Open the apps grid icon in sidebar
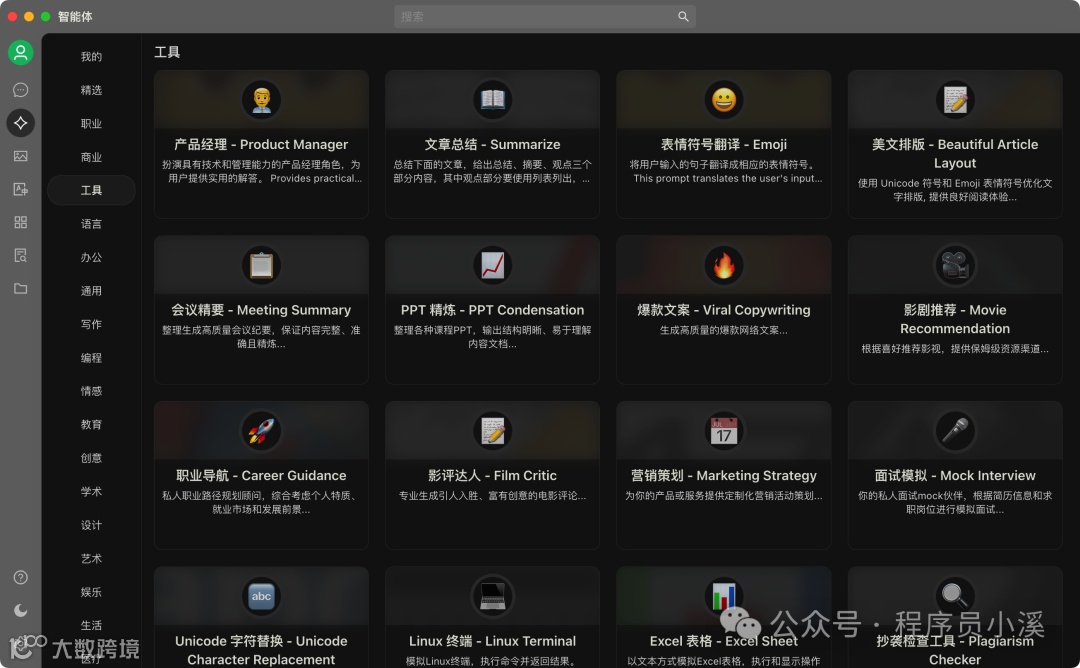1080x668 pixels. [21, 222]
